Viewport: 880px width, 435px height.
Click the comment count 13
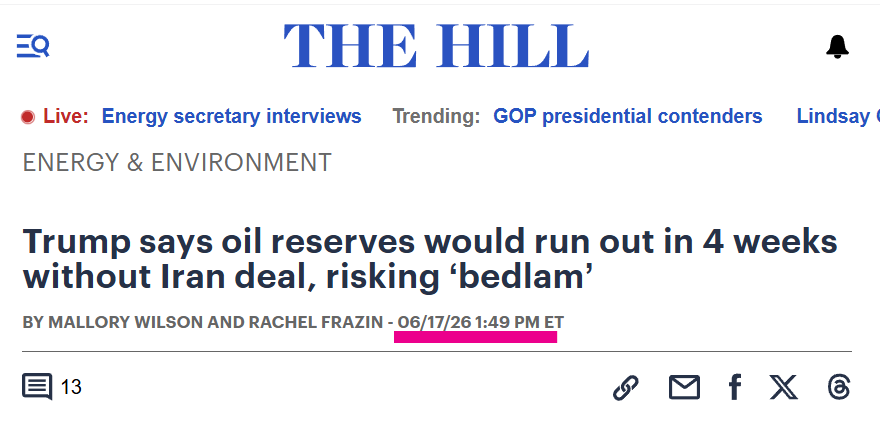[71, 387]
